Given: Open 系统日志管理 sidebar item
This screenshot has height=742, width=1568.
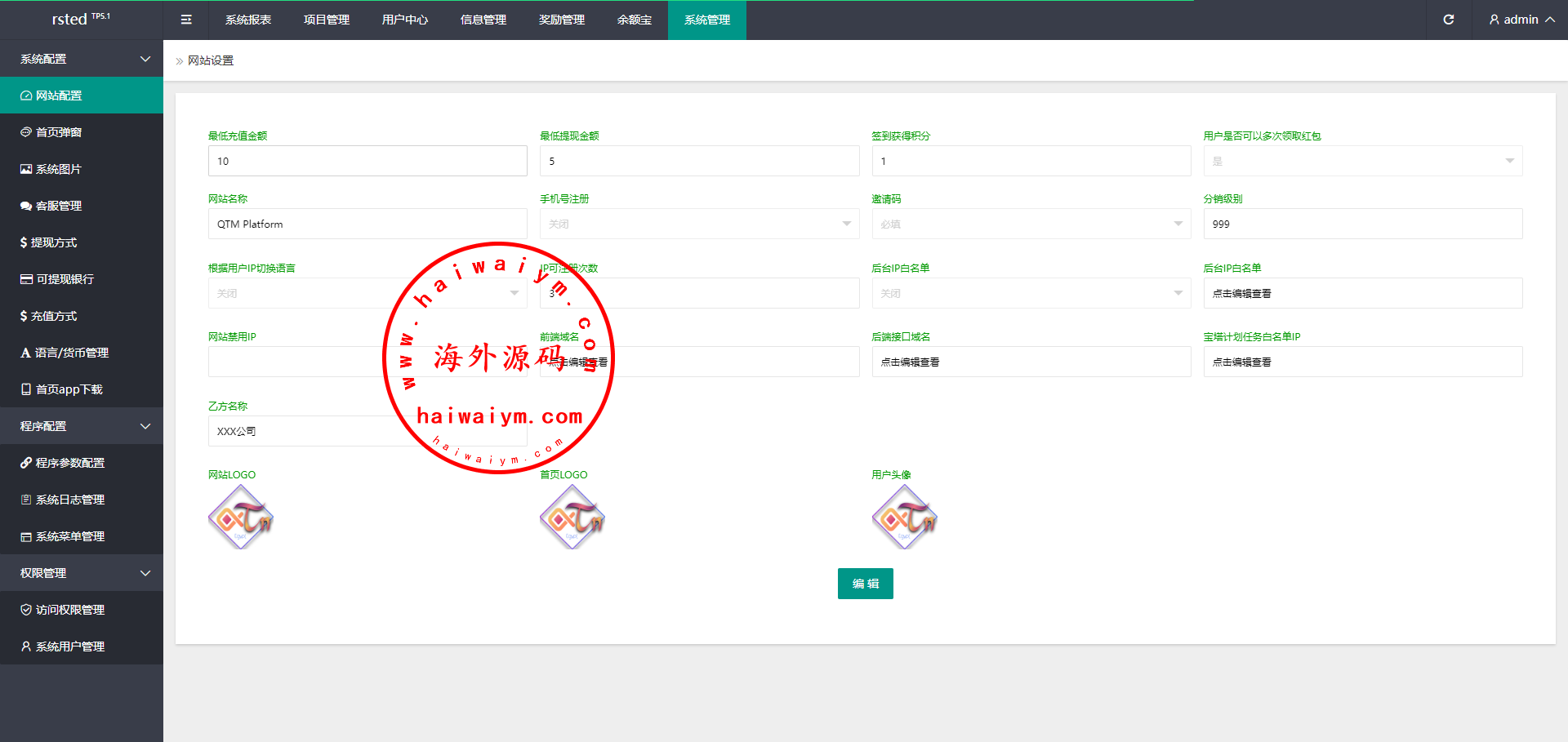Looking at the screenshot, I should 70,500.
